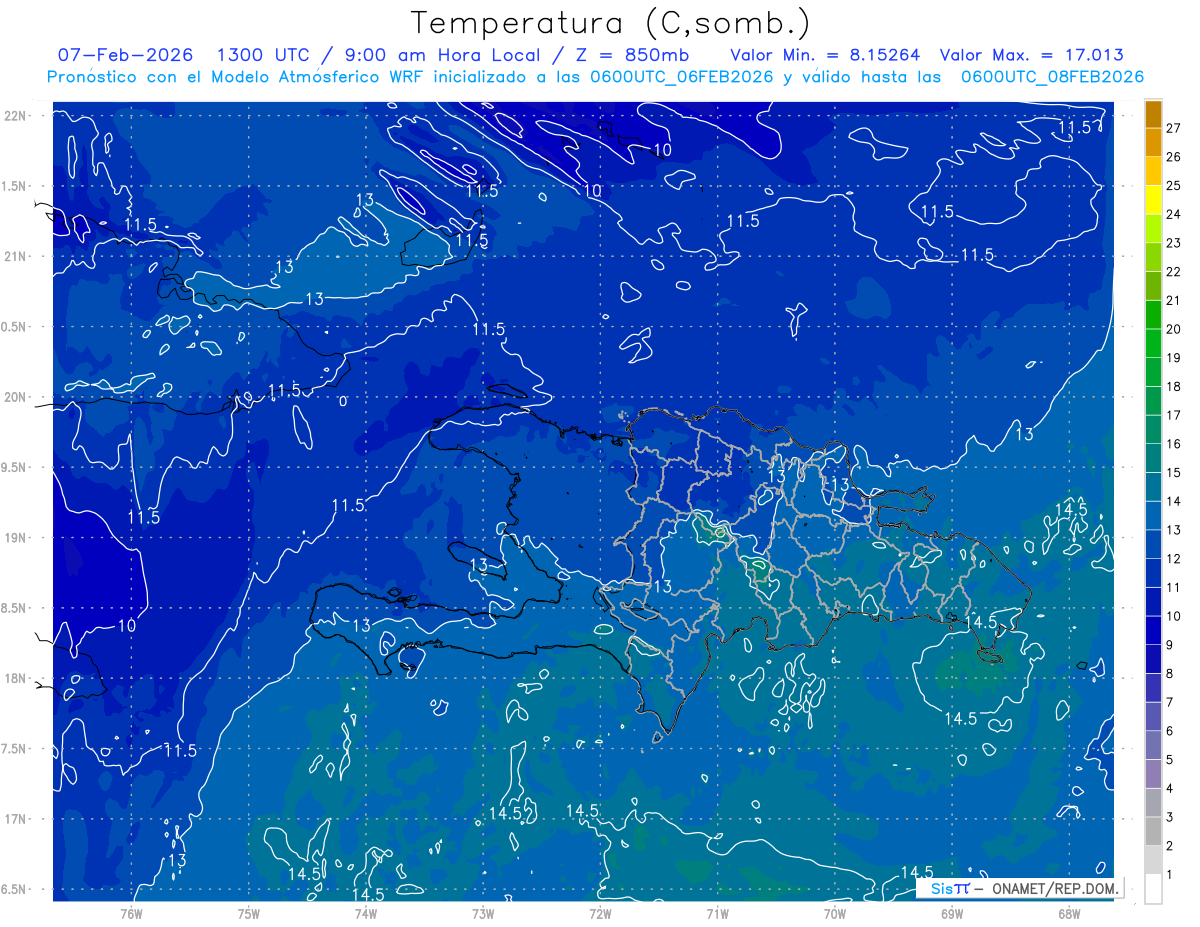Click the 69W longitude axis label
The image size is (1200, 927).
pos(952,913)
